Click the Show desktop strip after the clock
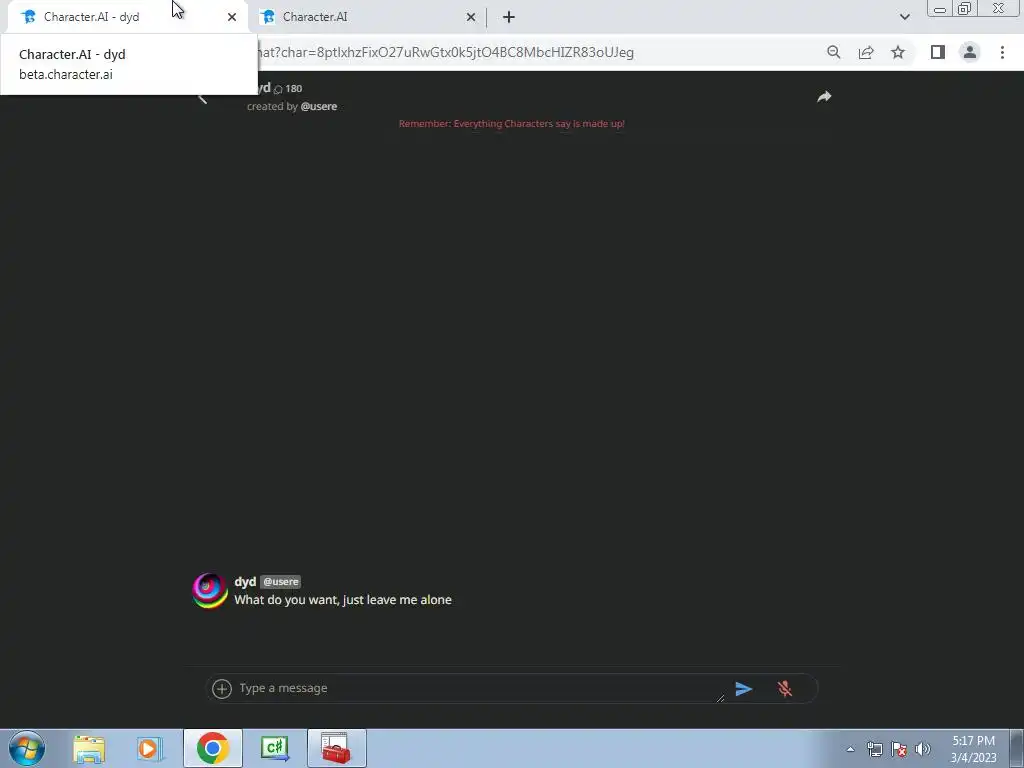Viewport: 1024px width, 768px height. (1017, 748)
